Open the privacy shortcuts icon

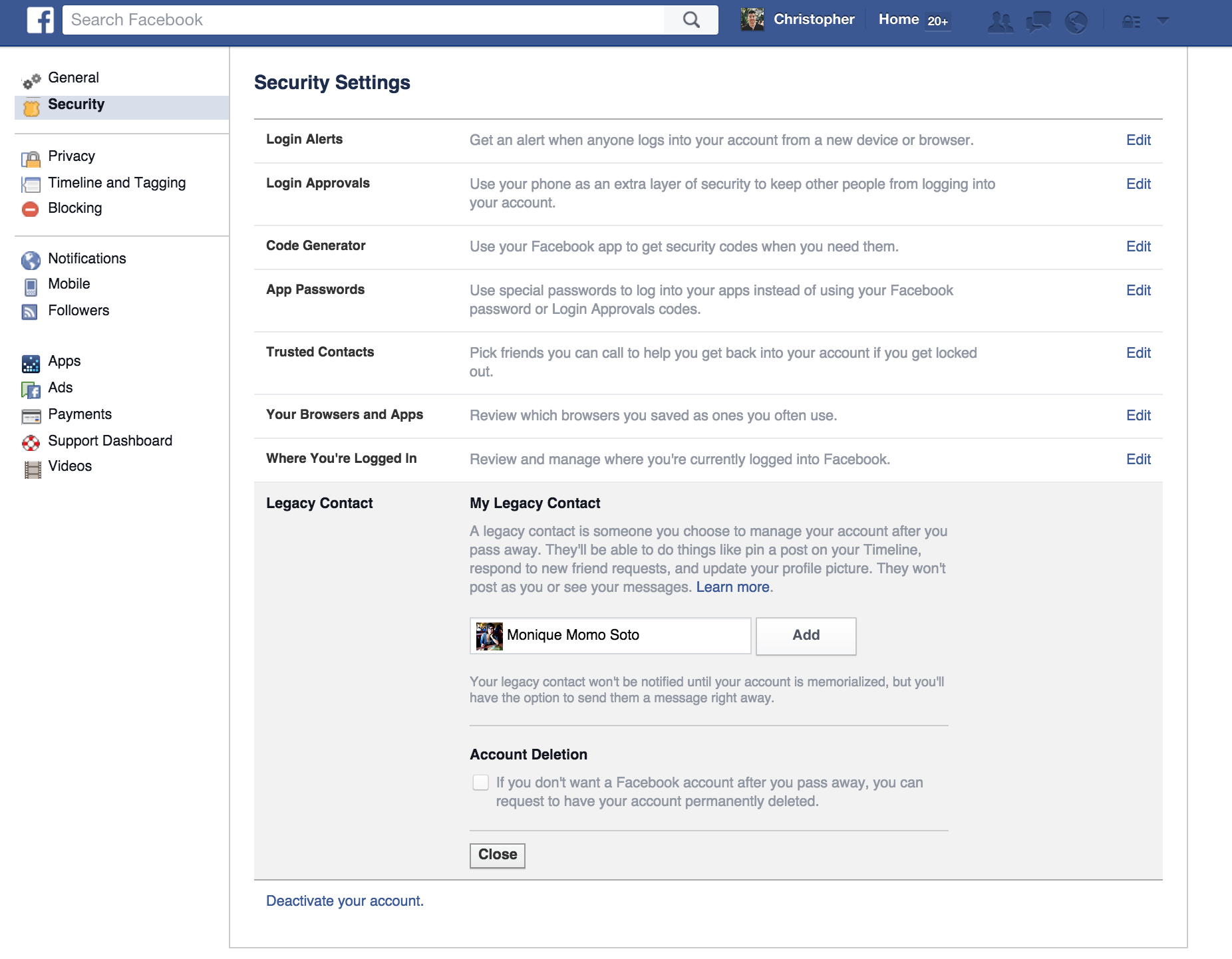point(1132,22)
